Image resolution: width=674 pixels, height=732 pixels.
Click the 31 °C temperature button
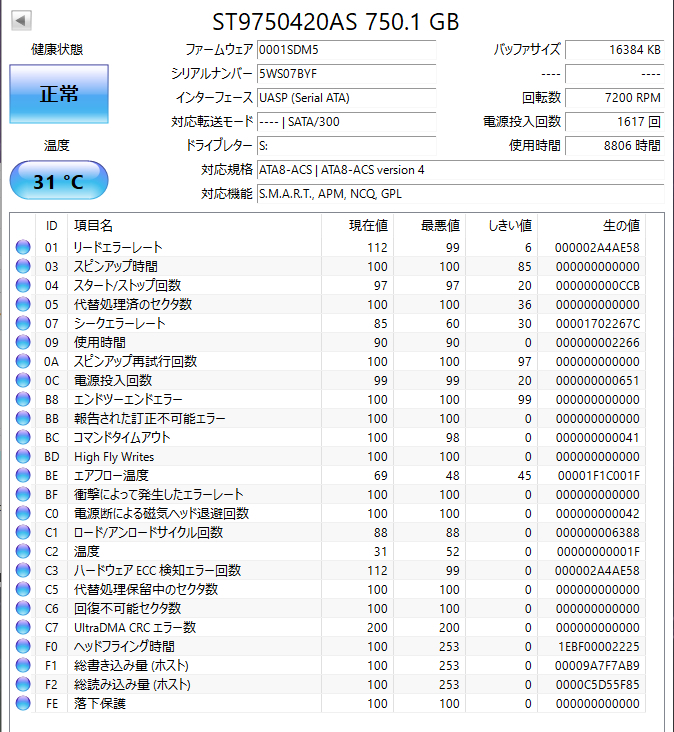tap(59, 181)
